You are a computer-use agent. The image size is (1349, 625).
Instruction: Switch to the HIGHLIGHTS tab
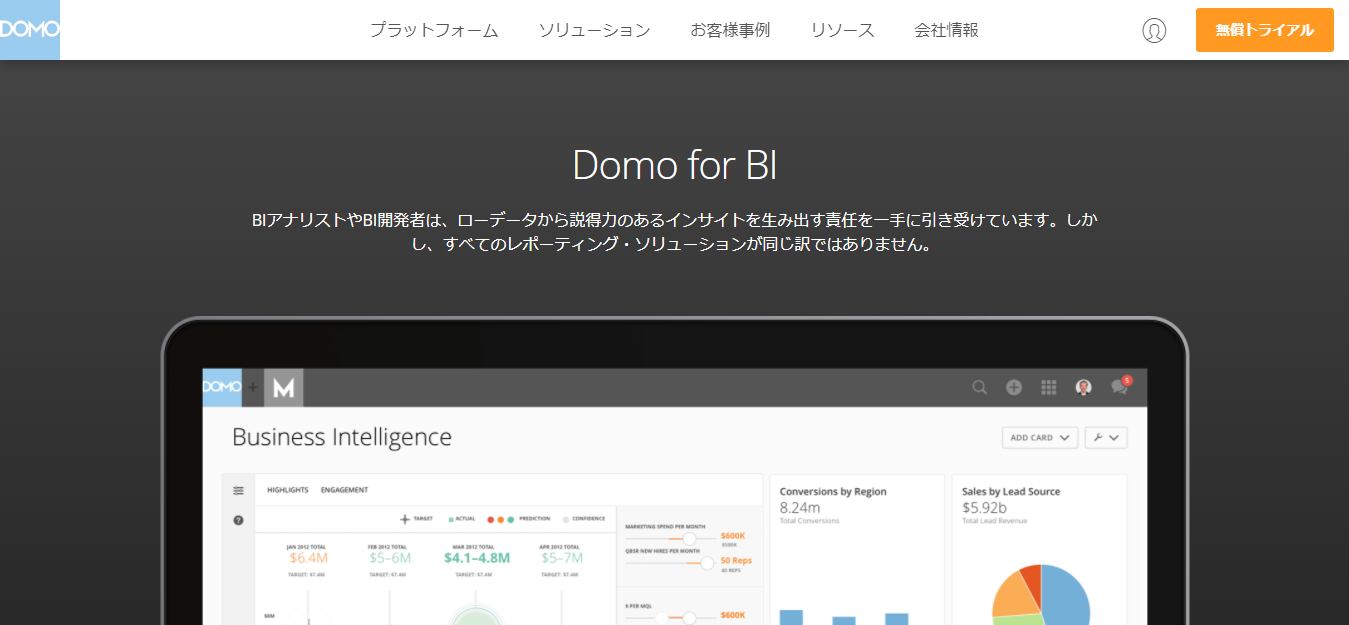(x=288, y=490)
